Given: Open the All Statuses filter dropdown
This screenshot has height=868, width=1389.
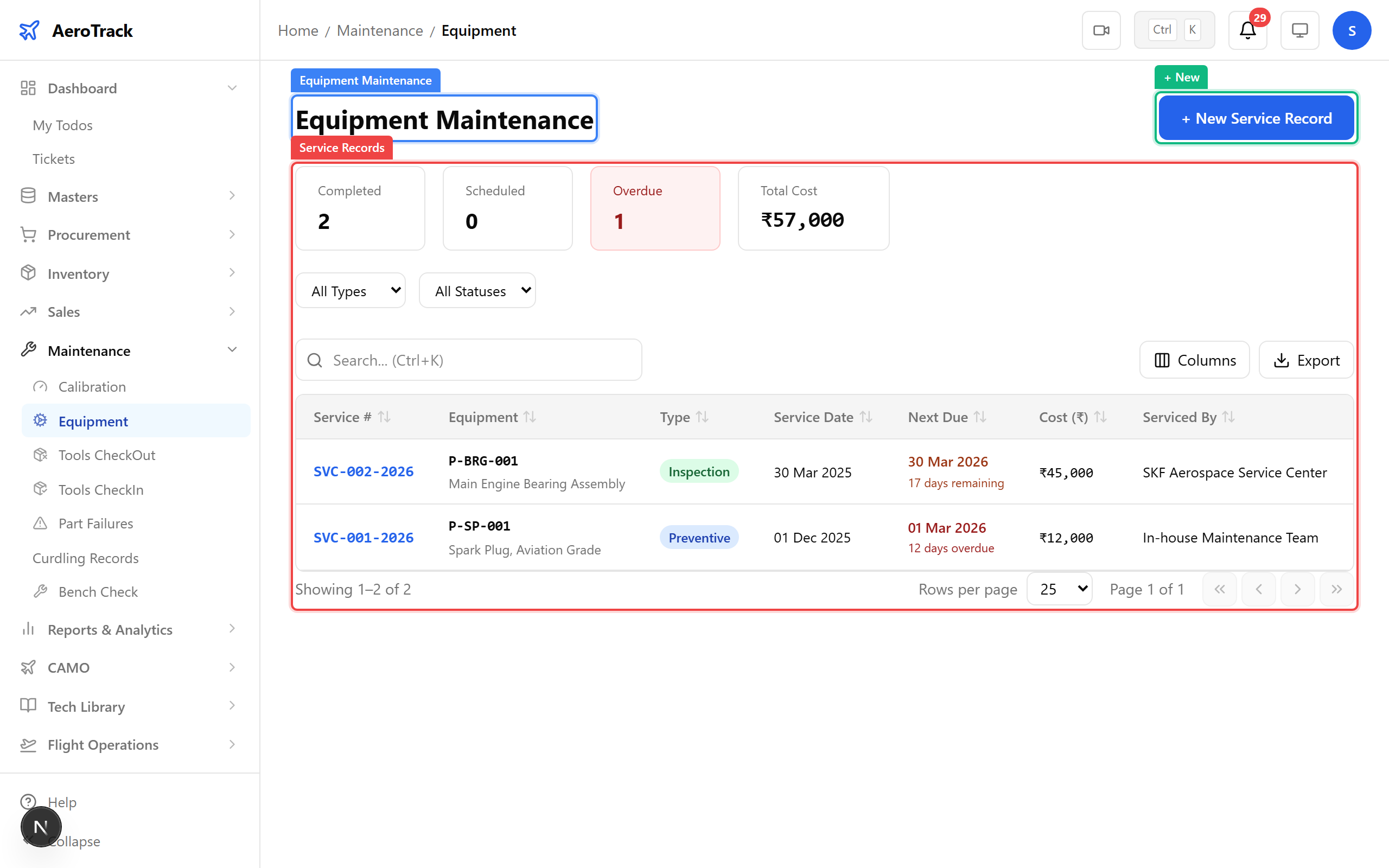Looking at the screenshot, I should [477, 291].
